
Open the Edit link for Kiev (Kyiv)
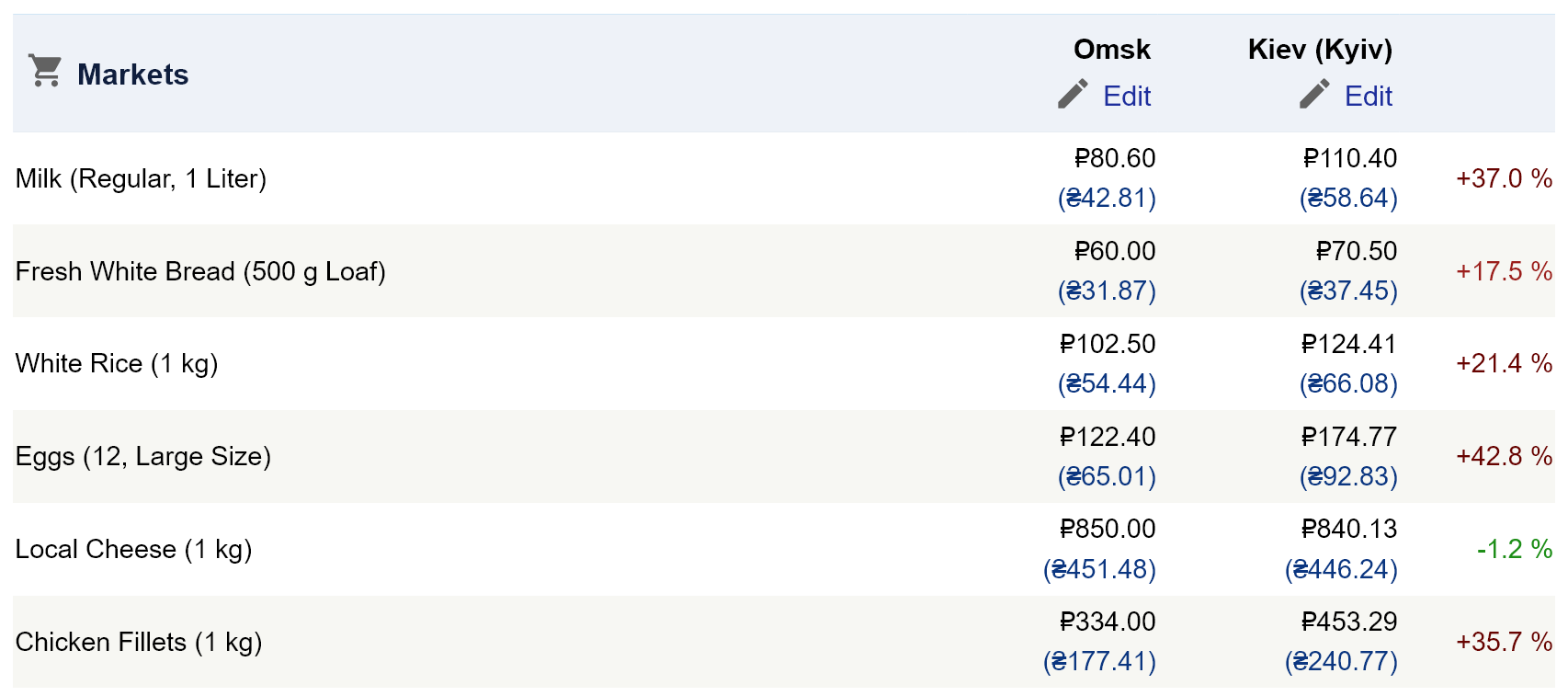[1369, 96]
